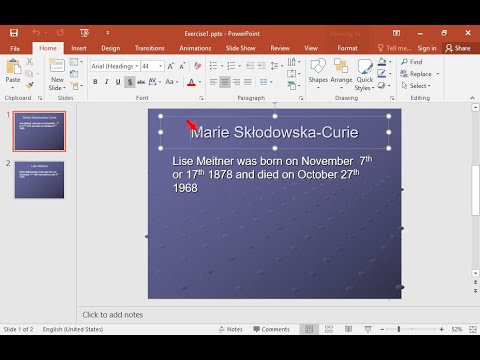Start Slide Show from status bar icon
This screenshot has width=480, height=360.
tap(368, 329)
